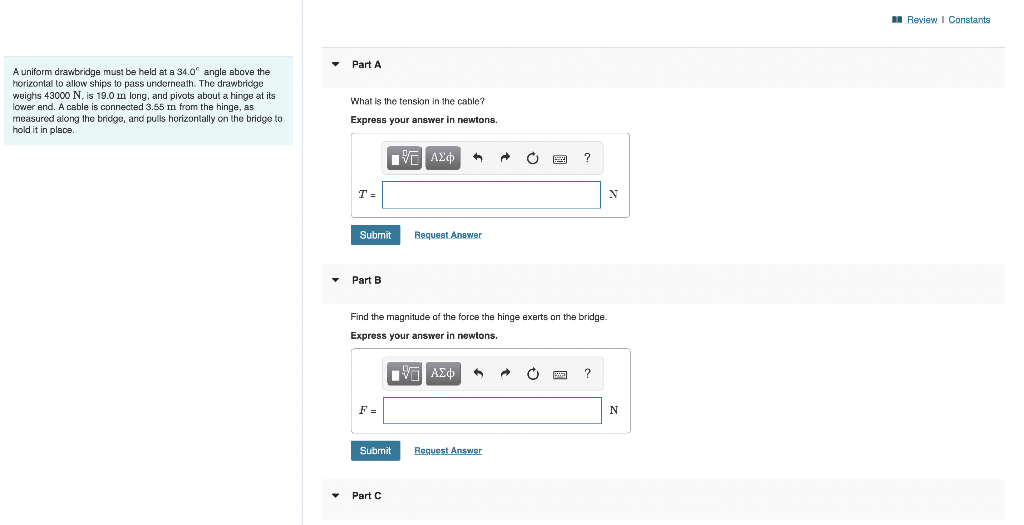Image resolution: width=1024 pixels, height=525 pixels.
Task: Focus the tension T answer field
Action: click(491, 195)
